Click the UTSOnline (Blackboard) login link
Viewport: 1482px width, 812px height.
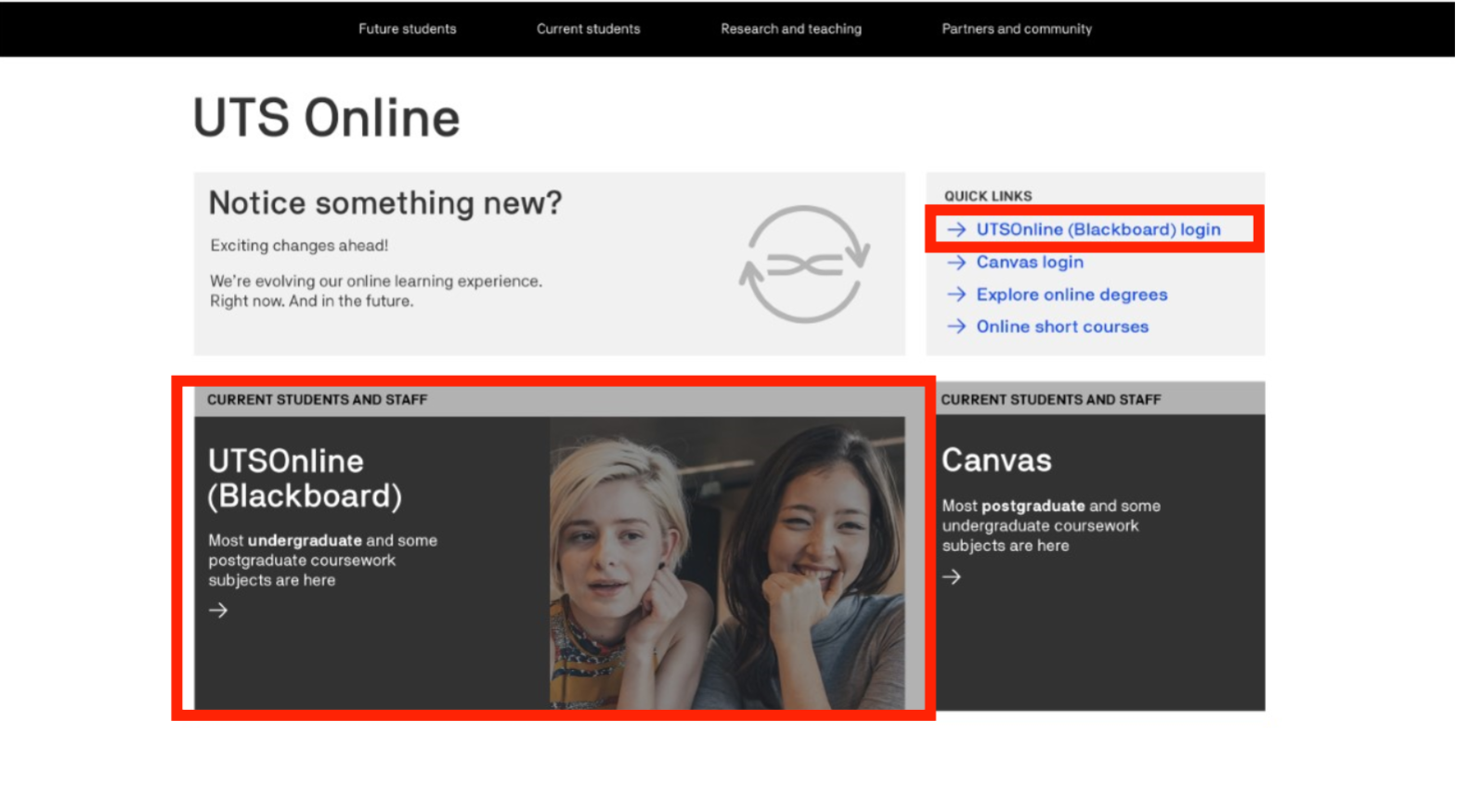pyautogui.click(x=1098, y=229)
